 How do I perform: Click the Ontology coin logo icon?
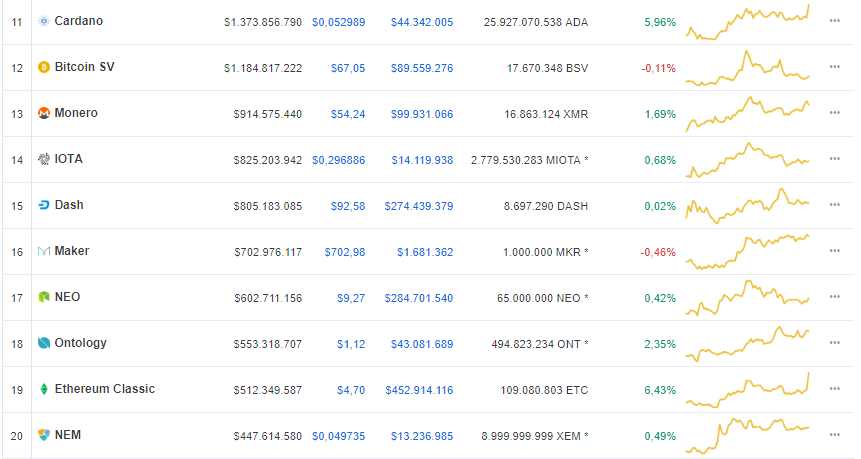point(43,343)
